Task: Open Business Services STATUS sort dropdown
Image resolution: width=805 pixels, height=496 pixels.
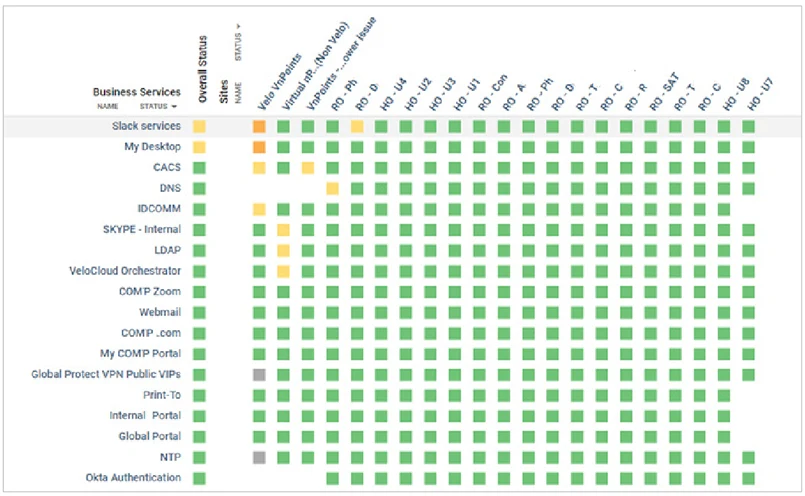Action: click(x=158, y=105)
